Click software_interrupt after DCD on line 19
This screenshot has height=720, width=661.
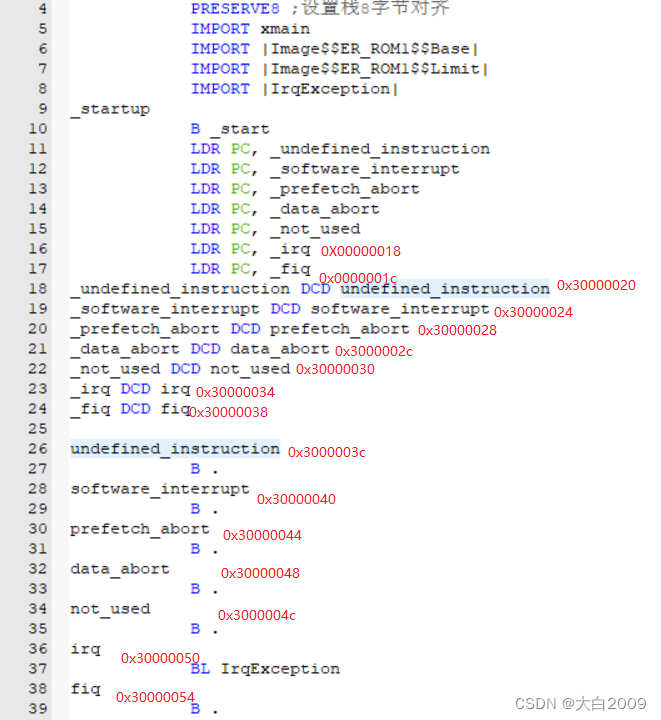400,309
